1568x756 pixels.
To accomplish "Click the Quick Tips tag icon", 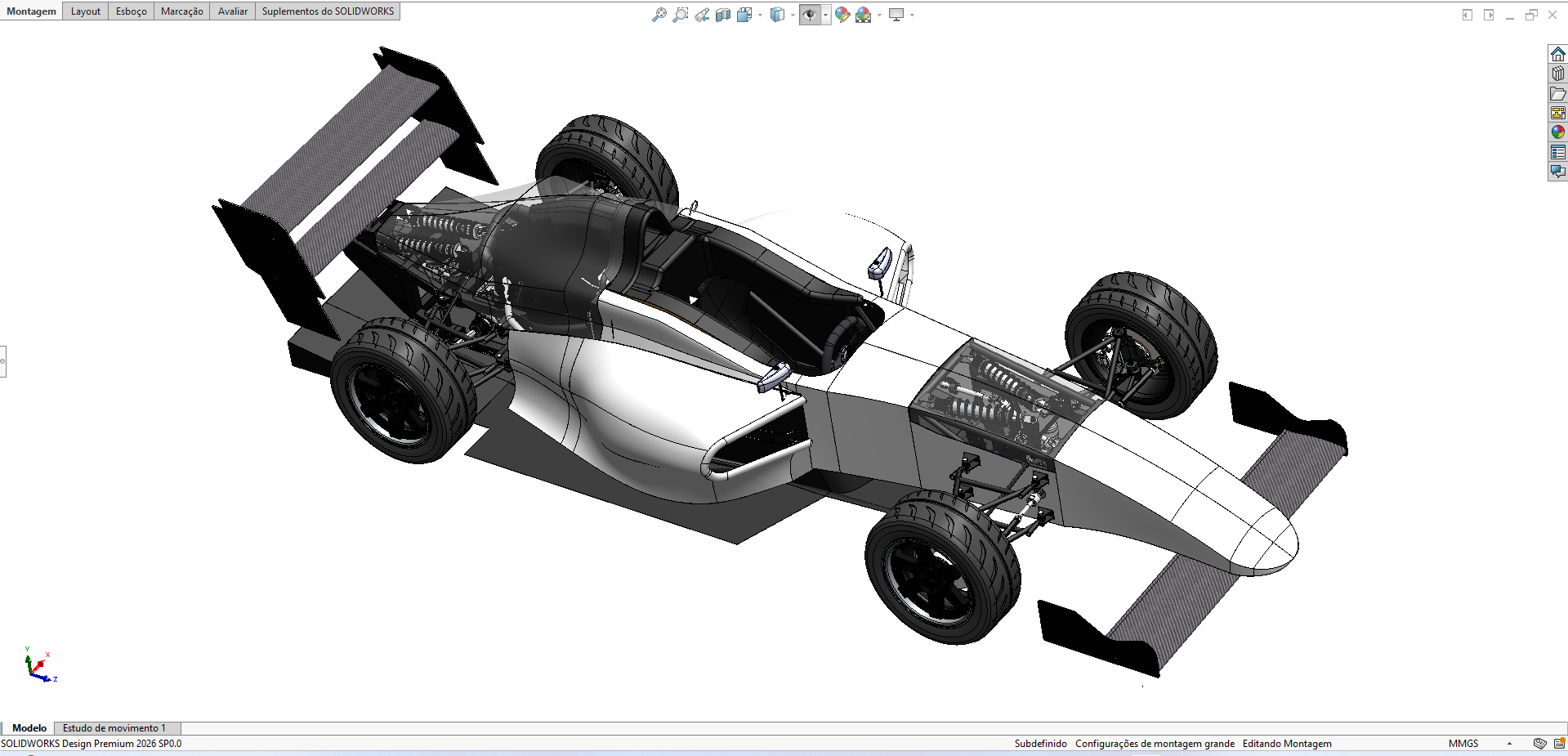I will 1539,744.
